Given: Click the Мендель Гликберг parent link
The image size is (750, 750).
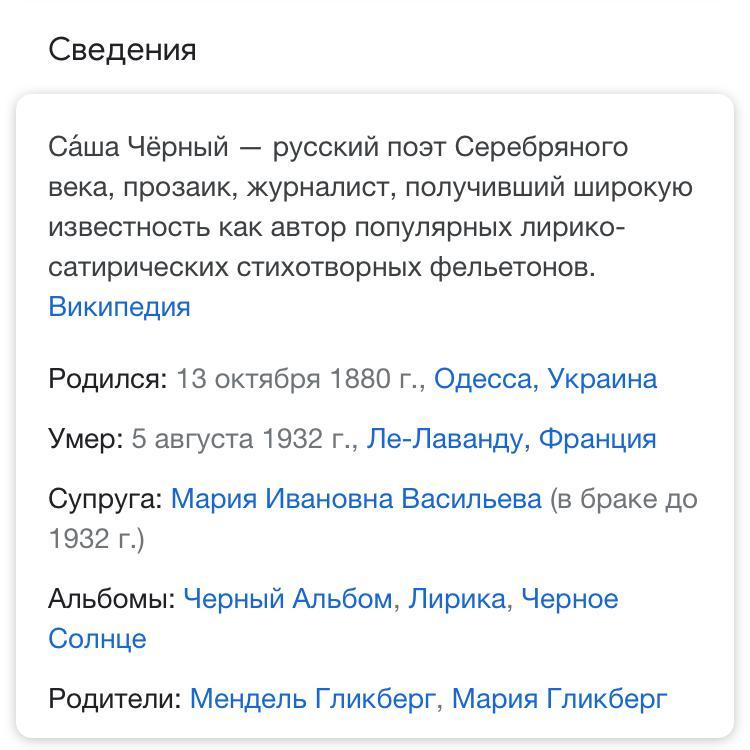Looking at the screenshot, I should coord(313,699).
